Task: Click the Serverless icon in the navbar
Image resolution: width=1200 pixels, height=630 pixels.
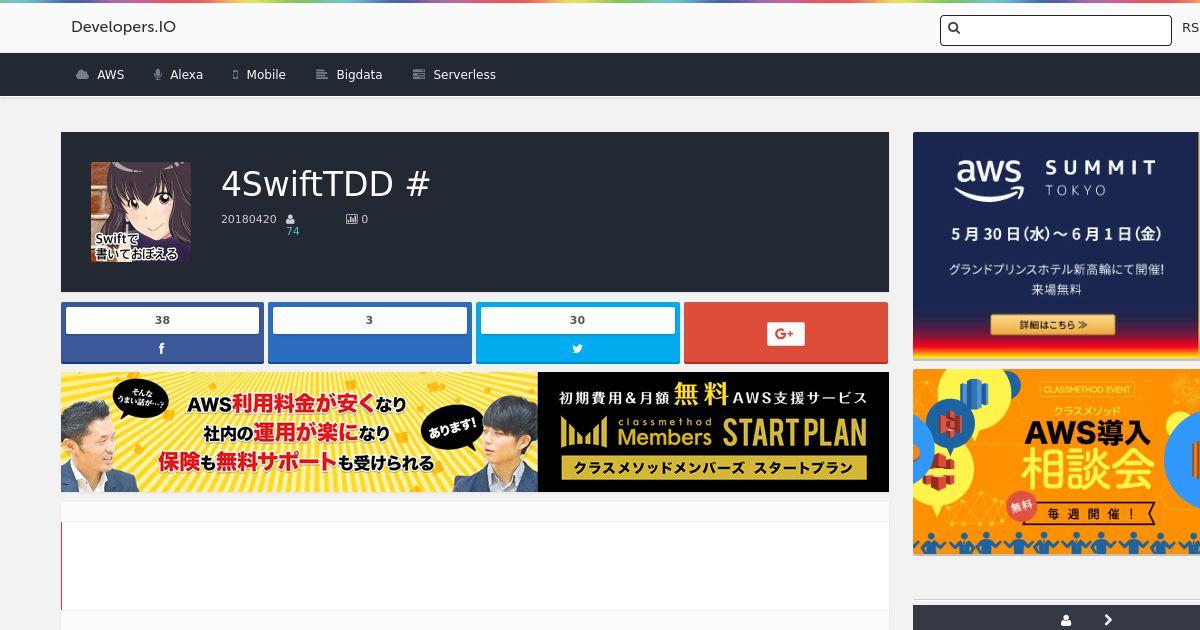Action: tap(419, 75)
